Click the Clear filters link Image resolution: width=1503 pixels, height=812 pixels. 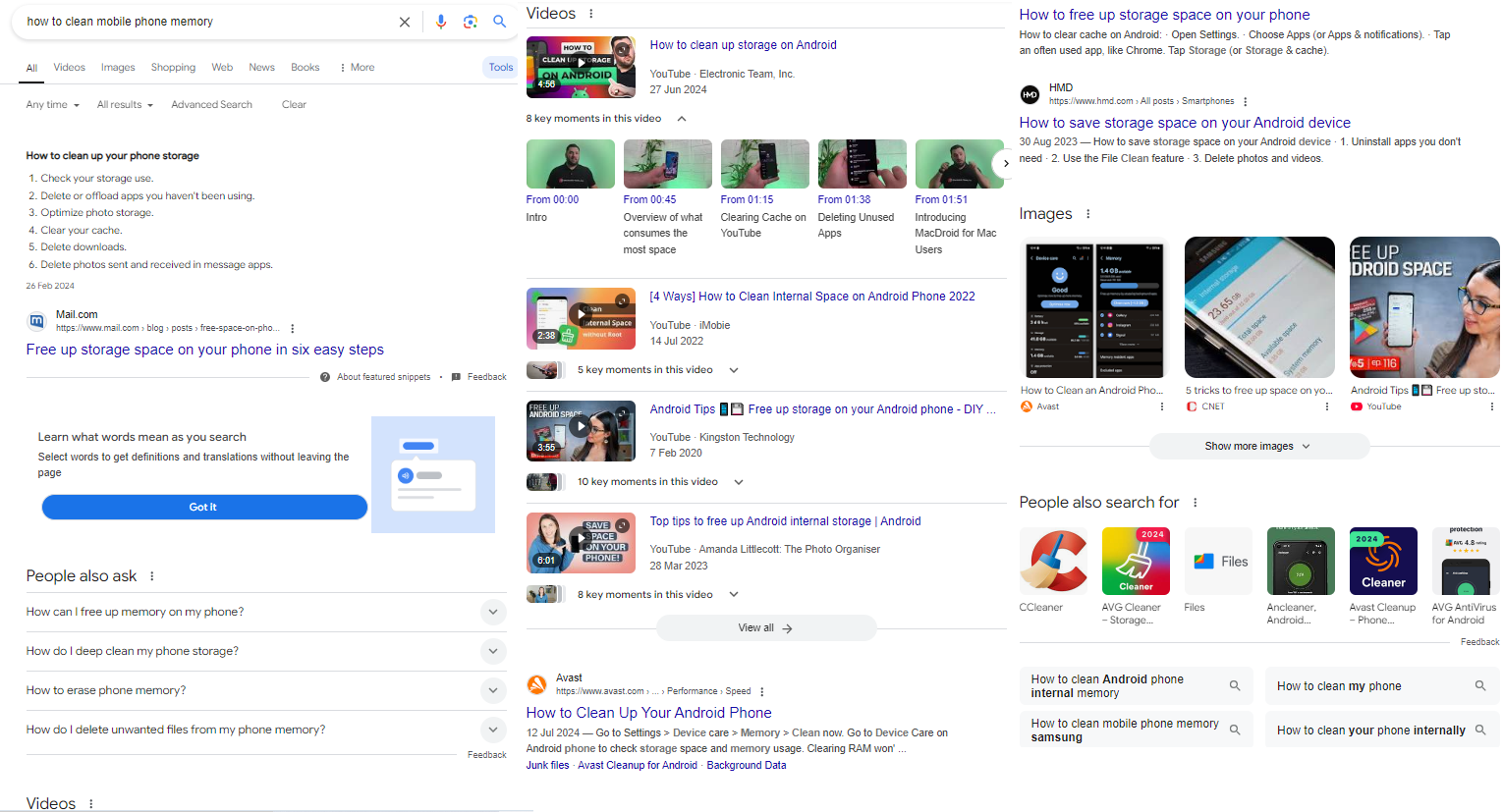click(294, 105)
